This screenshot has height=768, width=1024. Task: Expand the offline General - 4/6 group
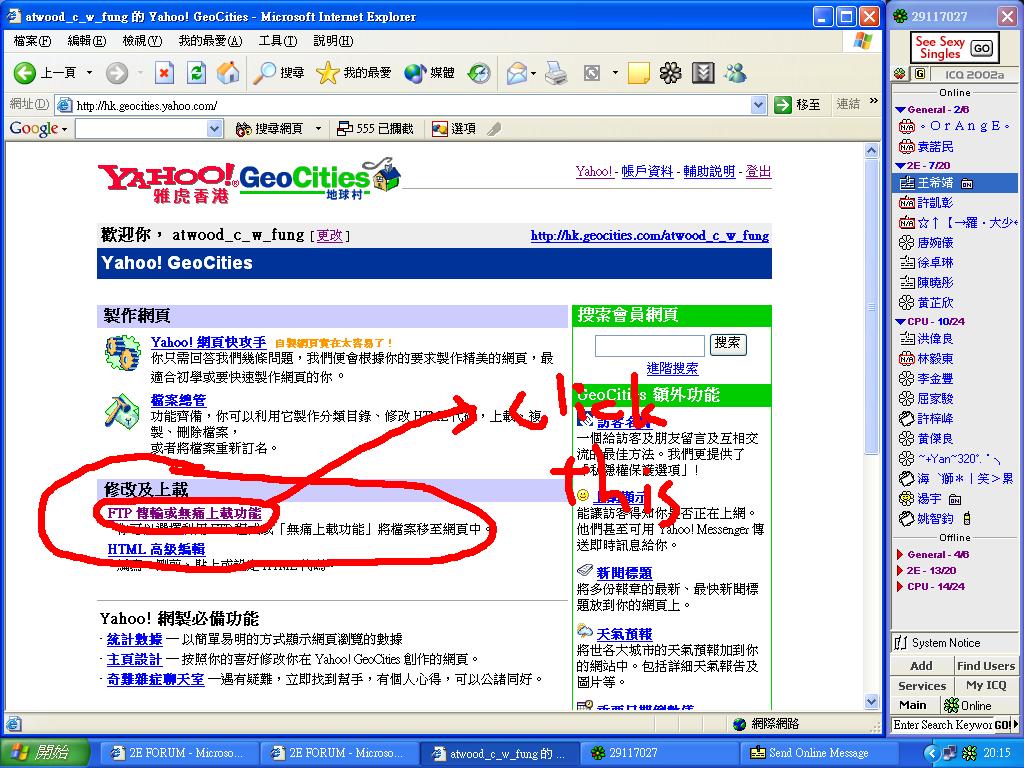[901, 554]
